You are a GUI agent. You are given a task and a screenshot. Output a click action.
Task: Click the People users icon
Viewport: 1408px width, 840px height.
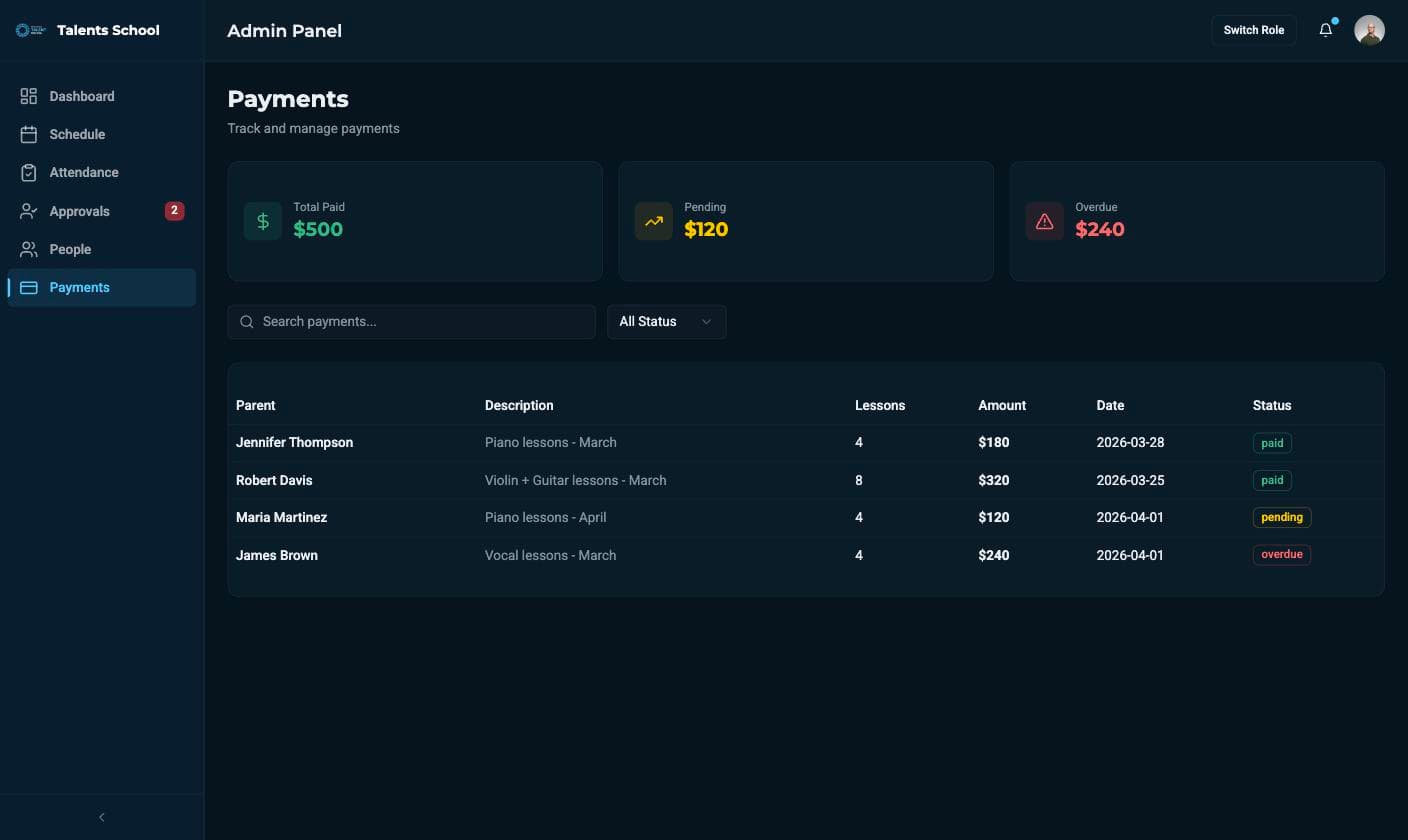point(29,249)
